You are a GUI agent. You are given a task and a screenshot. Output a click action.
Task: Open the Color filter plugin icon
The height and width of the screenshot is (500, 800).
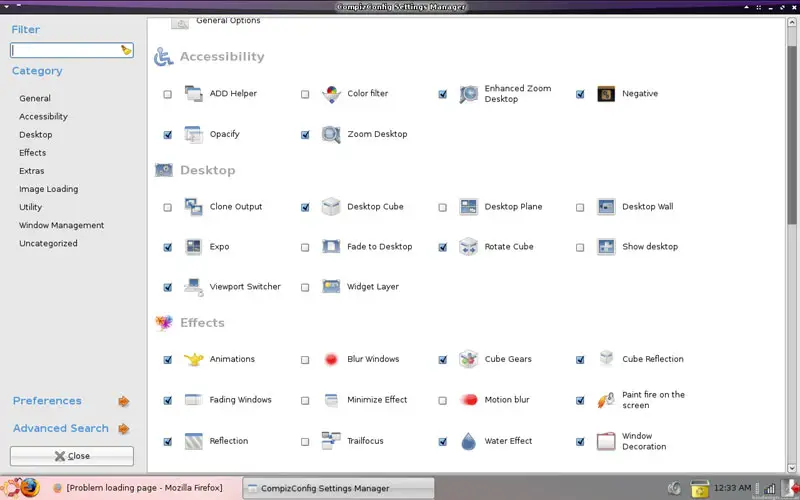[331, 94]
